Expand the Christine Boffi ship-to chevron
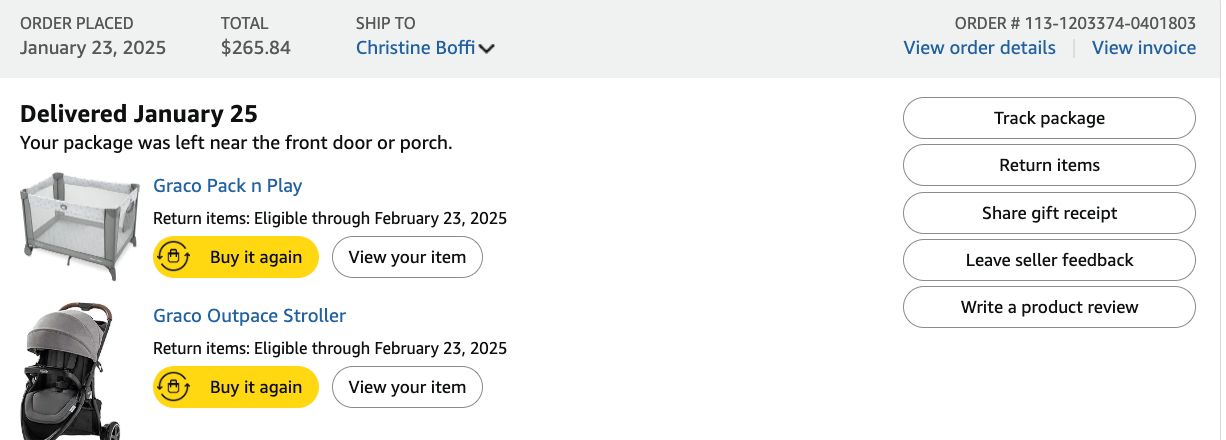1226x440 pixels. tap(487, 48)
